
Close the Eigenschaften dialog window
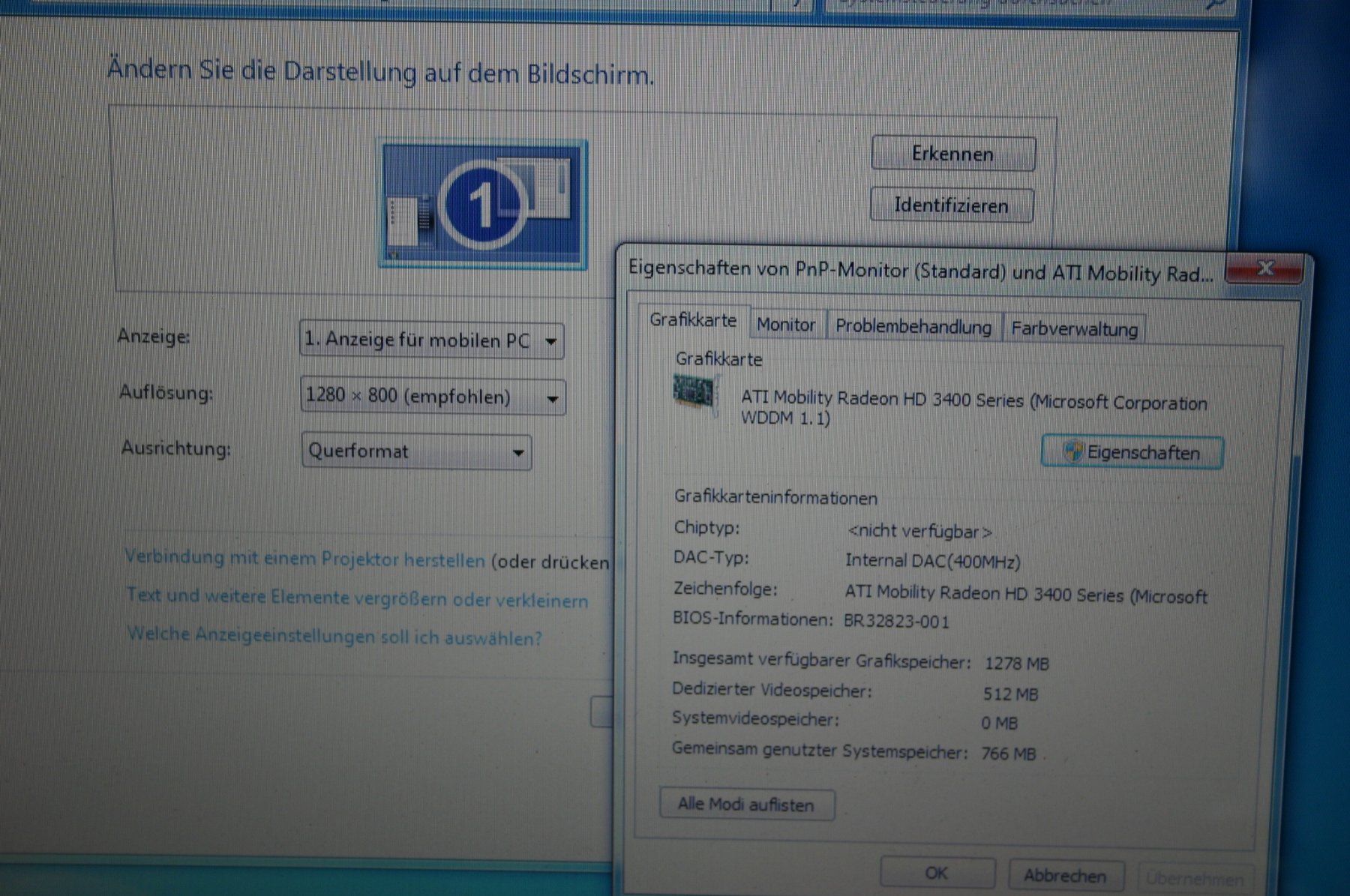[x=1264, y=268]
